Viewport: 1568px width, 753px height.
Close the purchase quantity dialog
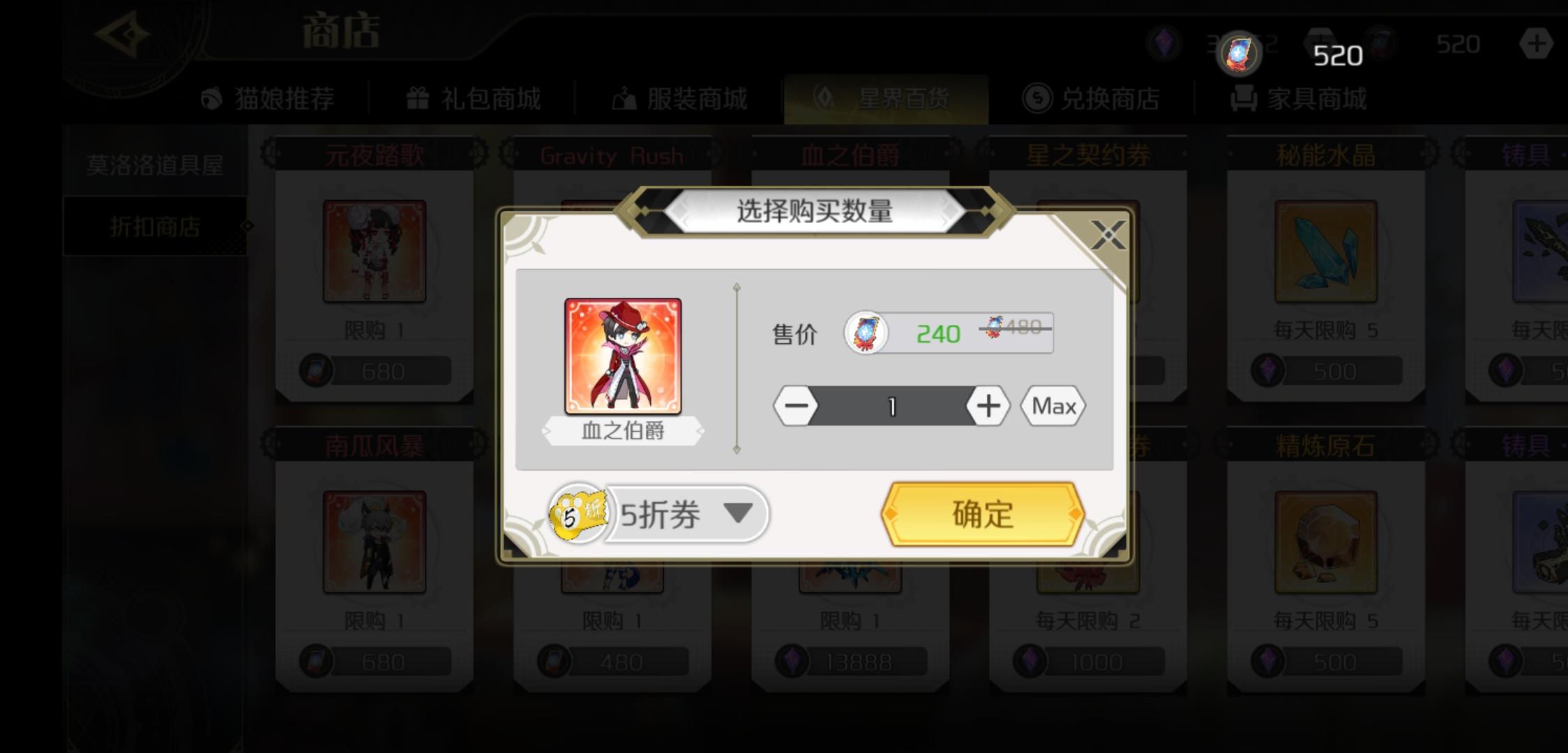click(x=1108, y=235)
